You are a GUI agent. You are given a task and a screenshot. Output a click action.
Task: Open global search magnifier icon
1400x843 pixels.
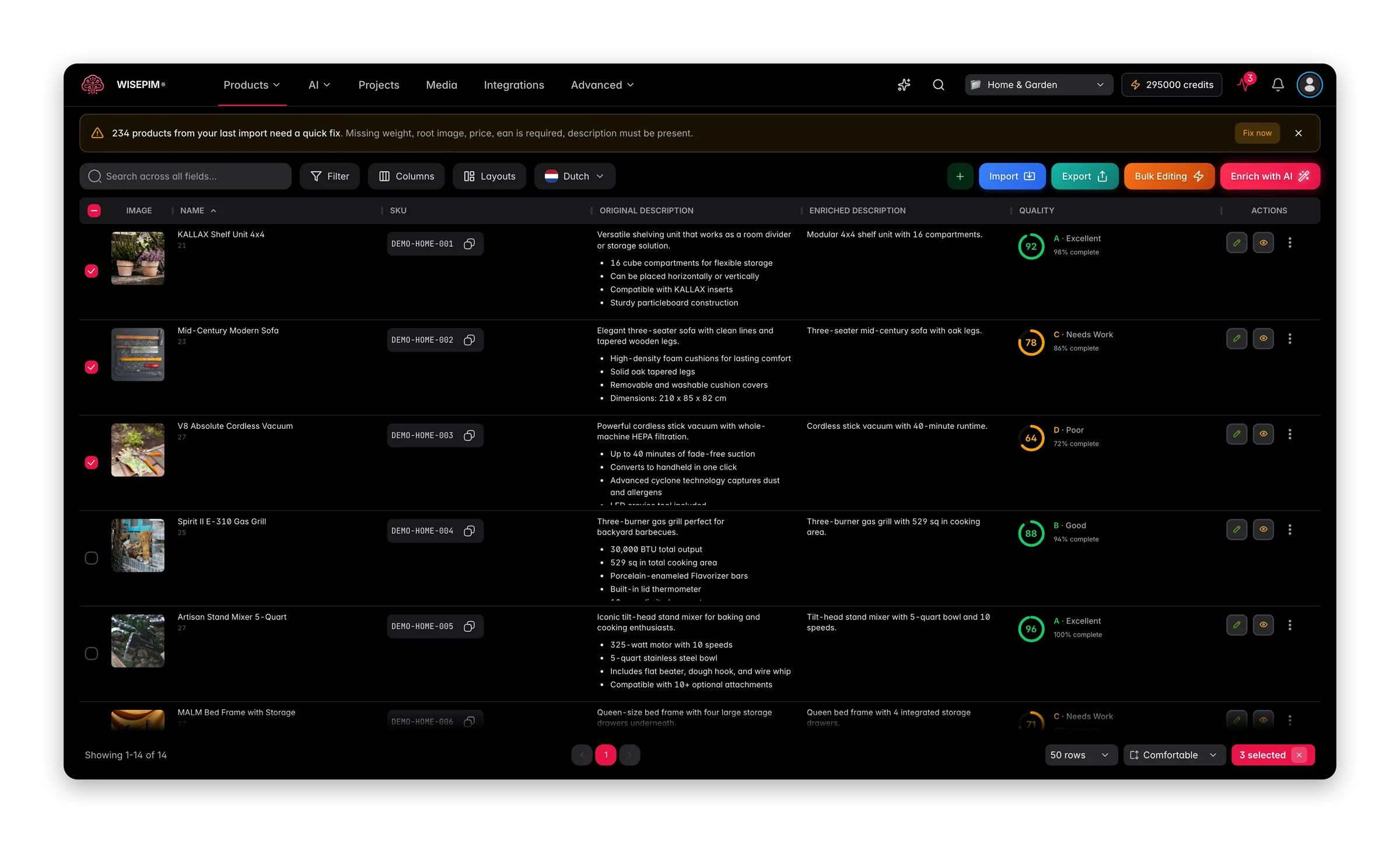pos(938,85)
